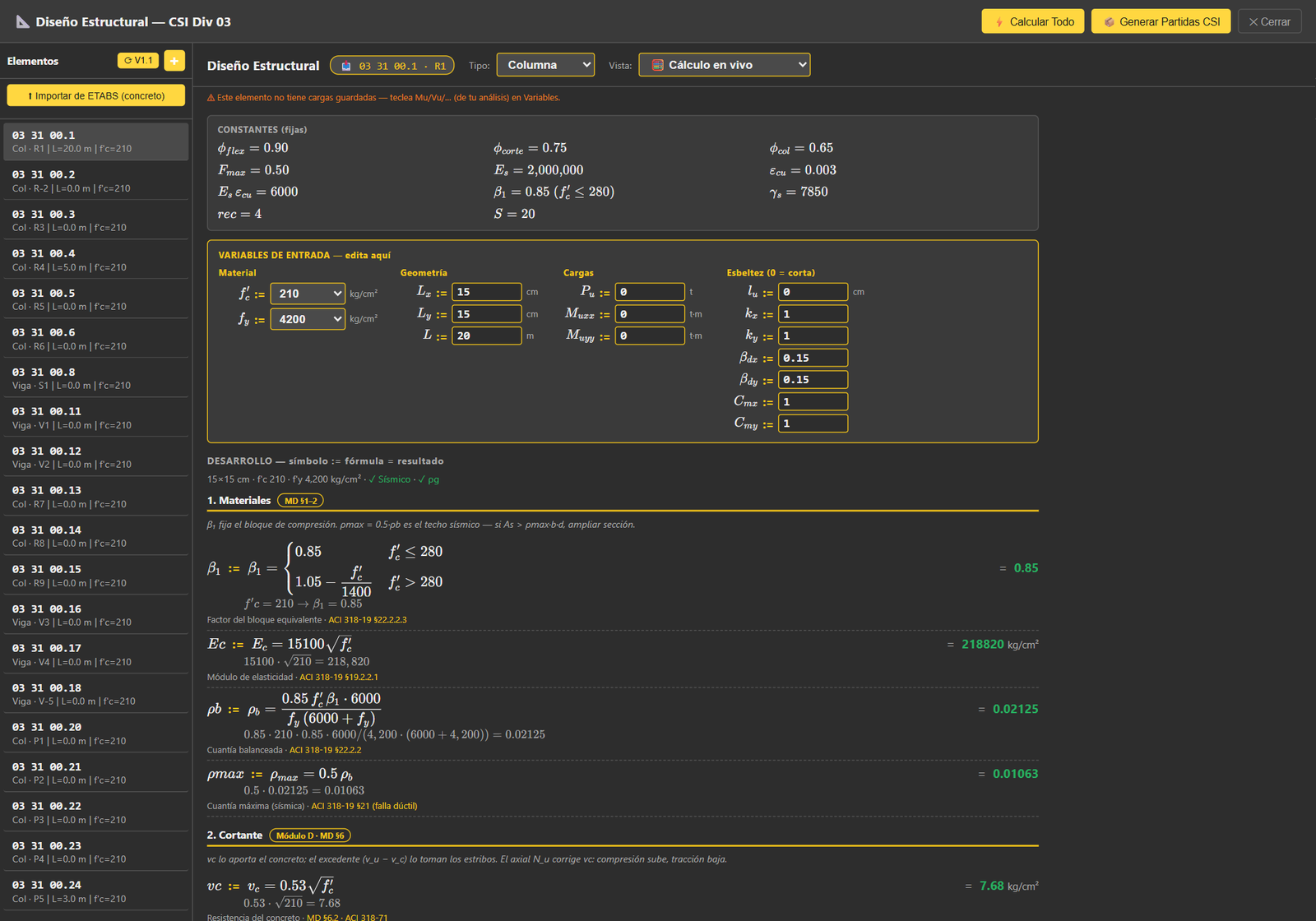This screenshot has height=921, width=1316.
Task: Click Importar de ETABS (concreto)
Action: [x=96, y=95]
